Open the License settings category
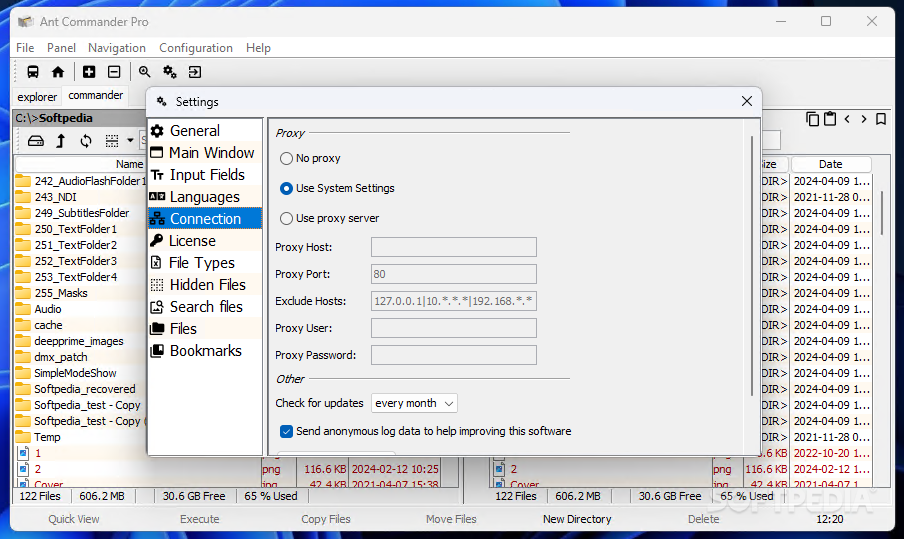The image size is (904, 539). coord(205,240)
